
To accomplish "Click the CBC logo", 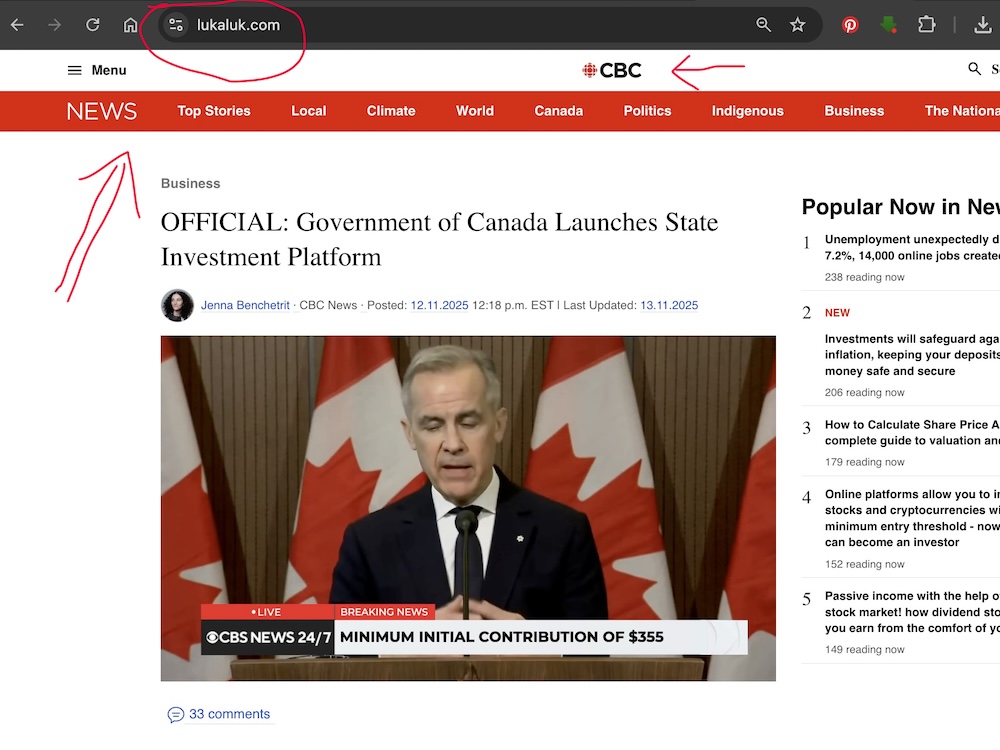I will pyautogui.click(x=612, y=70).
